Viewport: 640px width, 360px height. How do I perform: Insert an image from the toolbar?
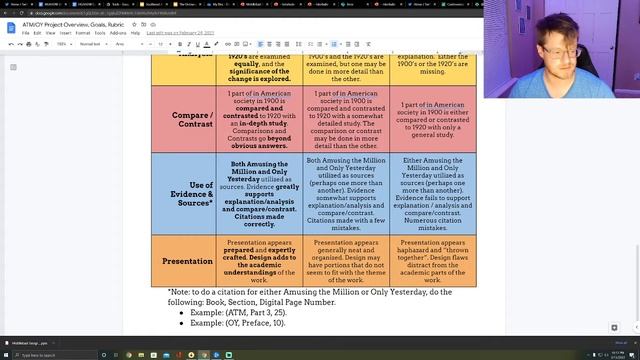(246, 44)
